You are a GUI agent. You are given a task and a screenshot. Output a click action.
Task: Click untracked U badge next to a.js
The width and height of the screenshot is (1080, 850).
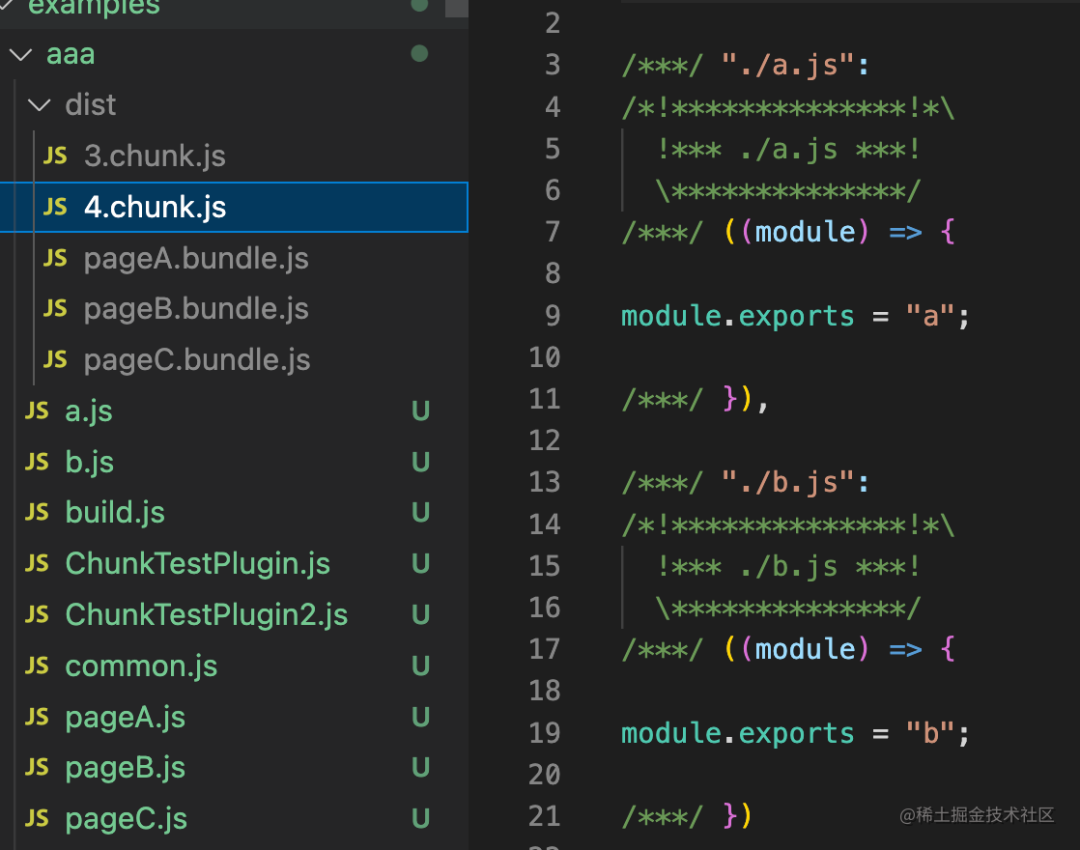tap(421, 411)
